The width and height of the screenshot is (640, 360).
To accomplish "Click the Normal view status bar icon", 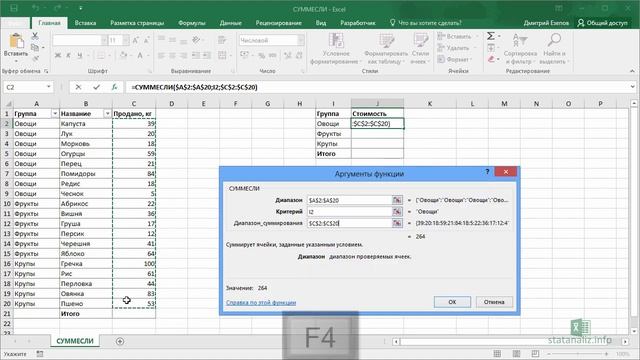I will (x=497, y=354).
